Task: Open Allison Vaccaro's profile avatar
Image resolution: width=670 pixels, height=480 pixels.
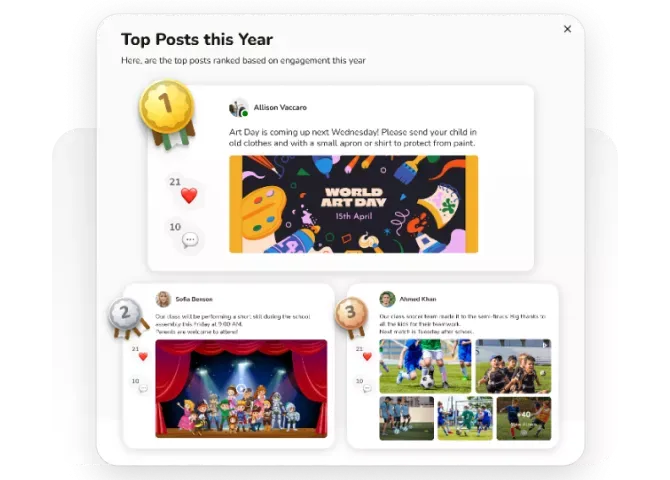Action: [238, 108]
